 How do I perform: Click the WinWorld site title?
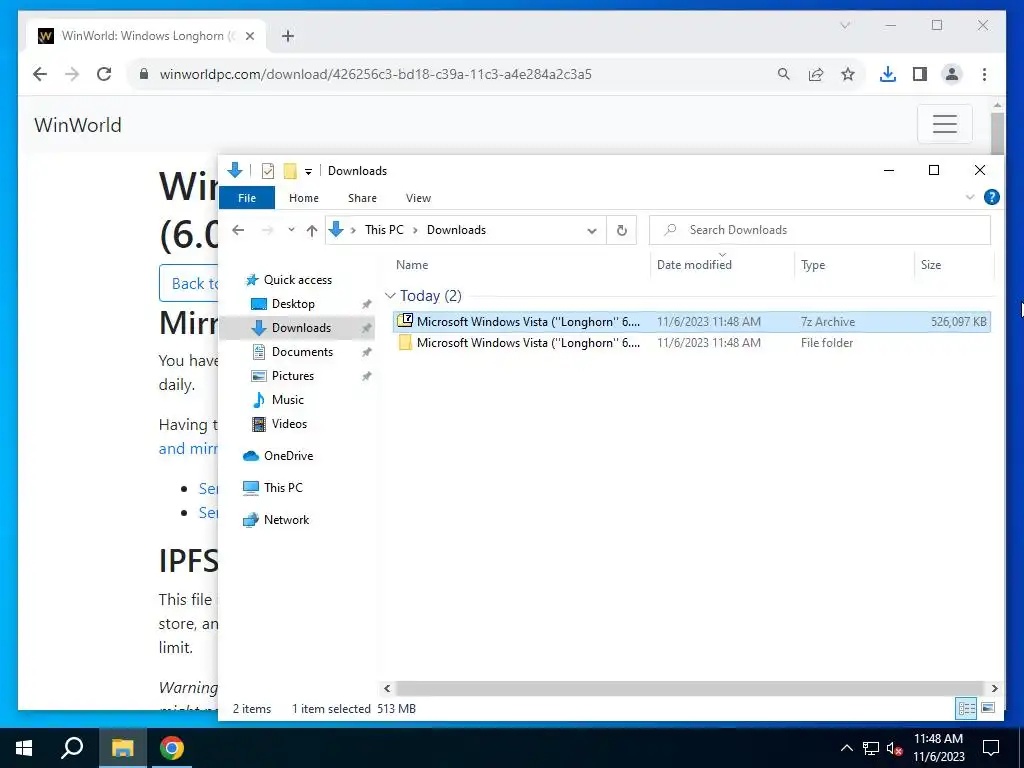(x=78, y=125)
